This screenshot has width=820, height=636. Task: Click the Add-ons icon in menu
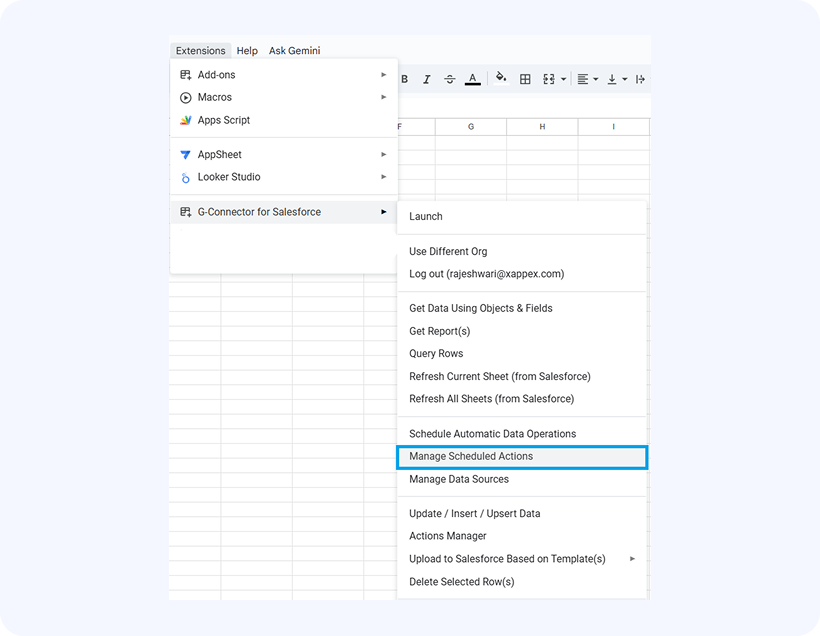[x=185, y=75]
